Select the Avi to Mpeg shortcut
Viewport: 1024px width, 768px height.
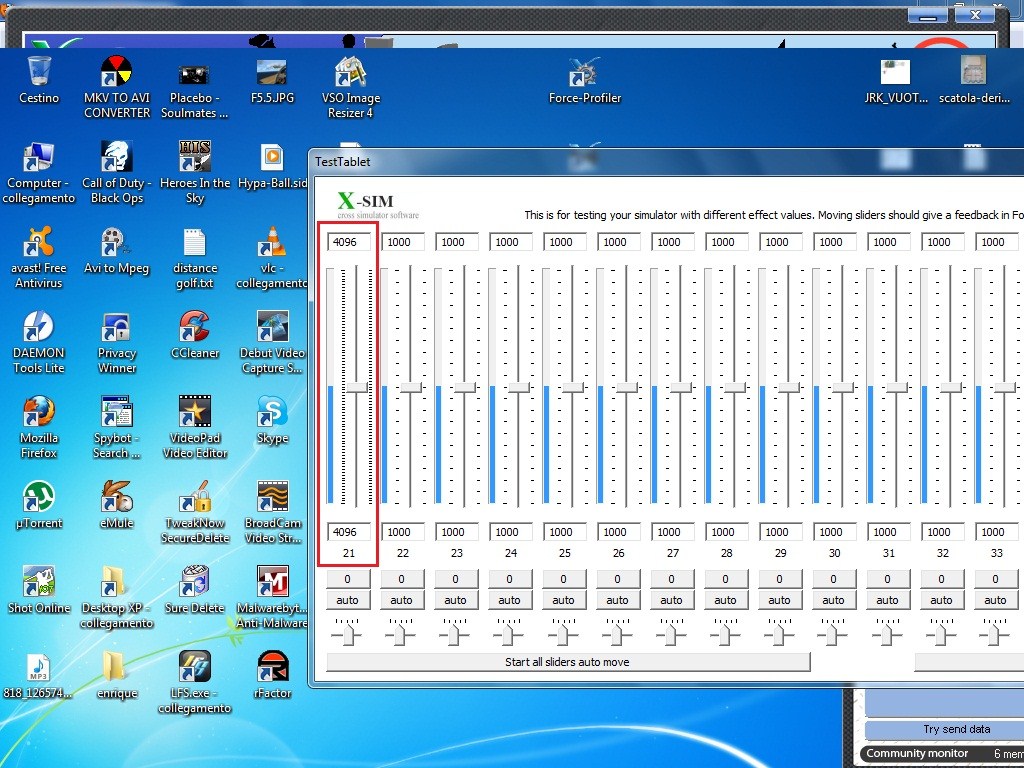coord(116,242)
